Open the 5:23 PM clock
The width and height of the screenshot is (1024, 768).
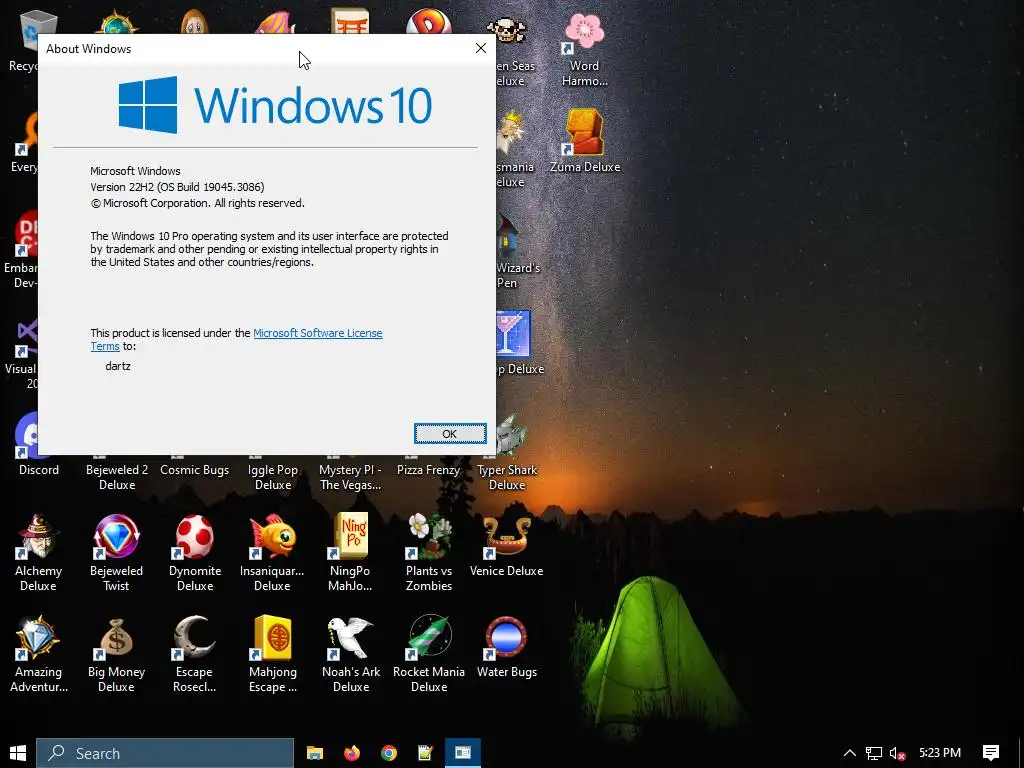coord(940,753)
